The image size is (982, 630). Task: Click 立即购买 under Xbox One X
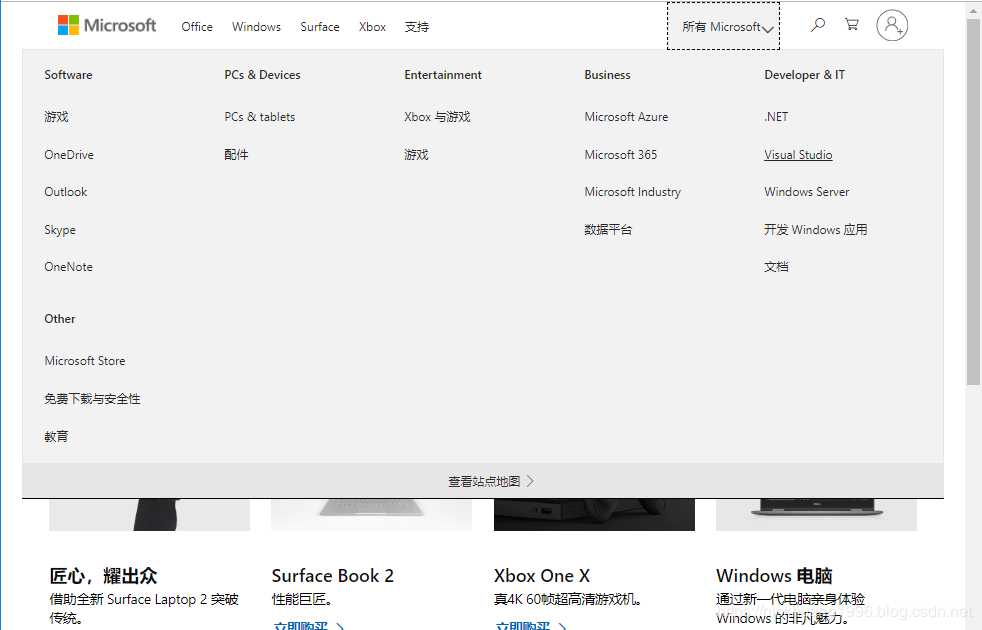530,626
